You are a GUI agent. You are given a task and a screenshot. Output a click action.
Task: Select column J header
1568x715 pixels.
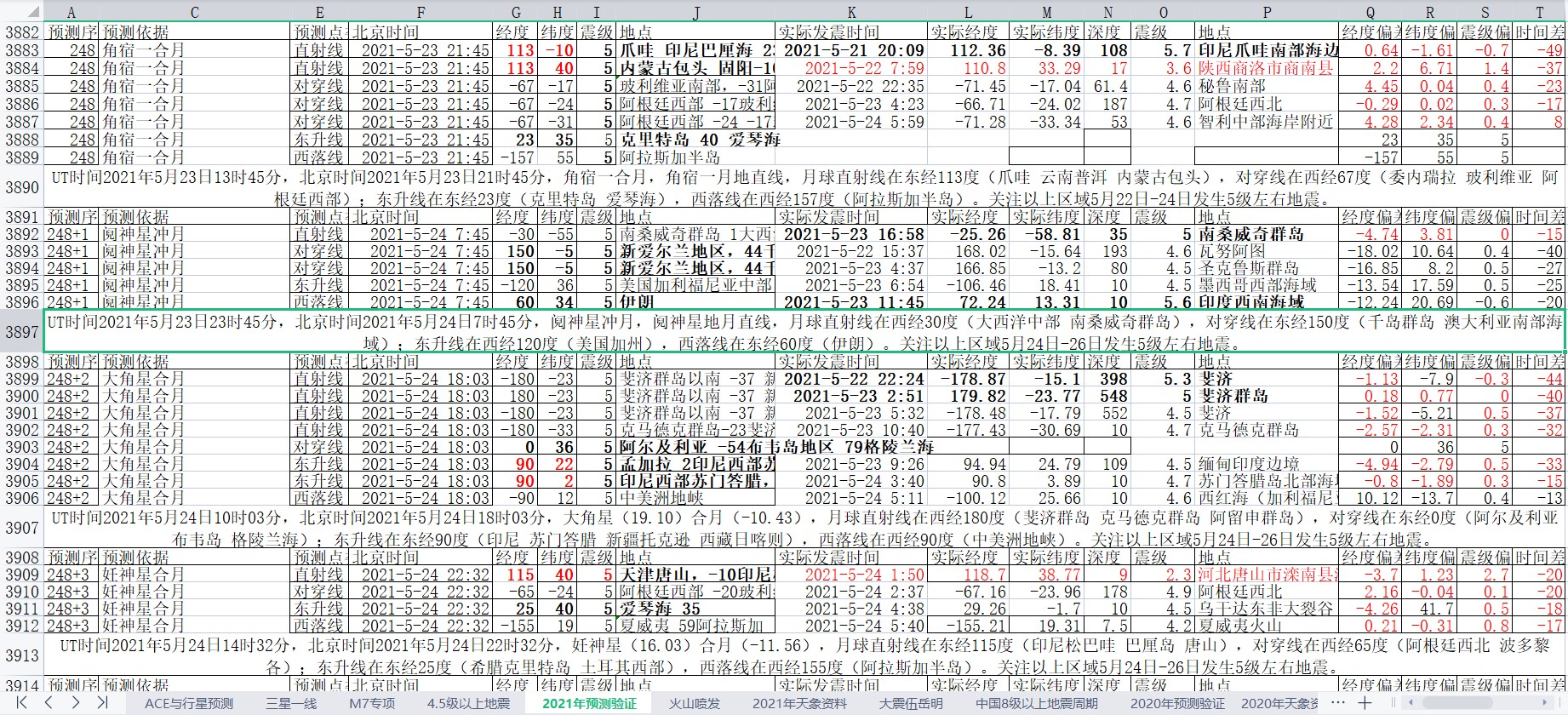pyautogui.click(x=695, y=12)
